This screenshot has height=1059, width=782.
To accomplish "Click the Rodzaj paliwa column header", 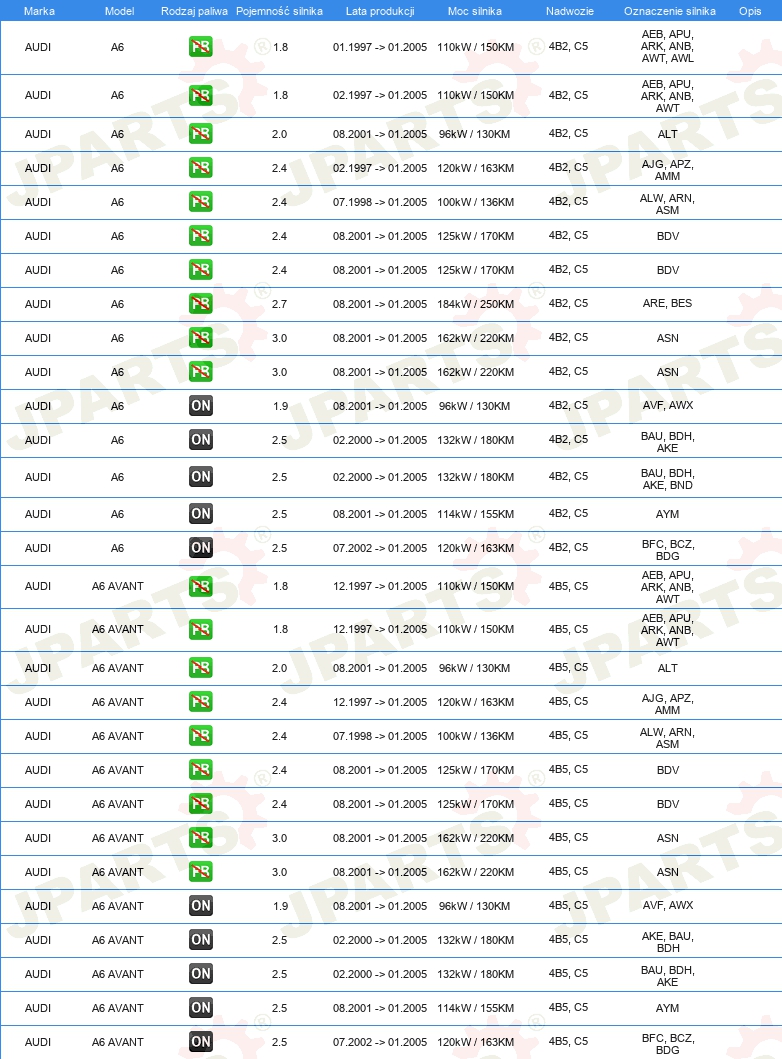I will pyautogui.click(x=194, y=11).
